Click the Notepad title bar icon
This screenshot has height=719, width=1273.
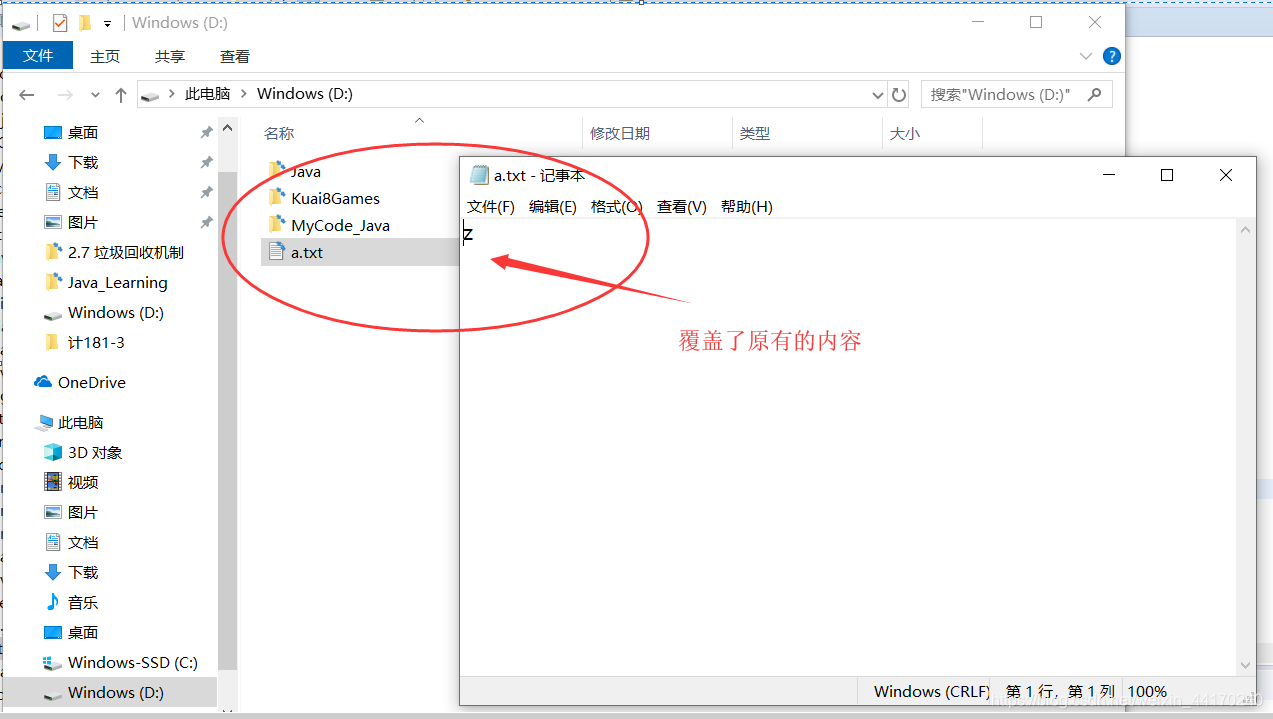pos(479,175)
